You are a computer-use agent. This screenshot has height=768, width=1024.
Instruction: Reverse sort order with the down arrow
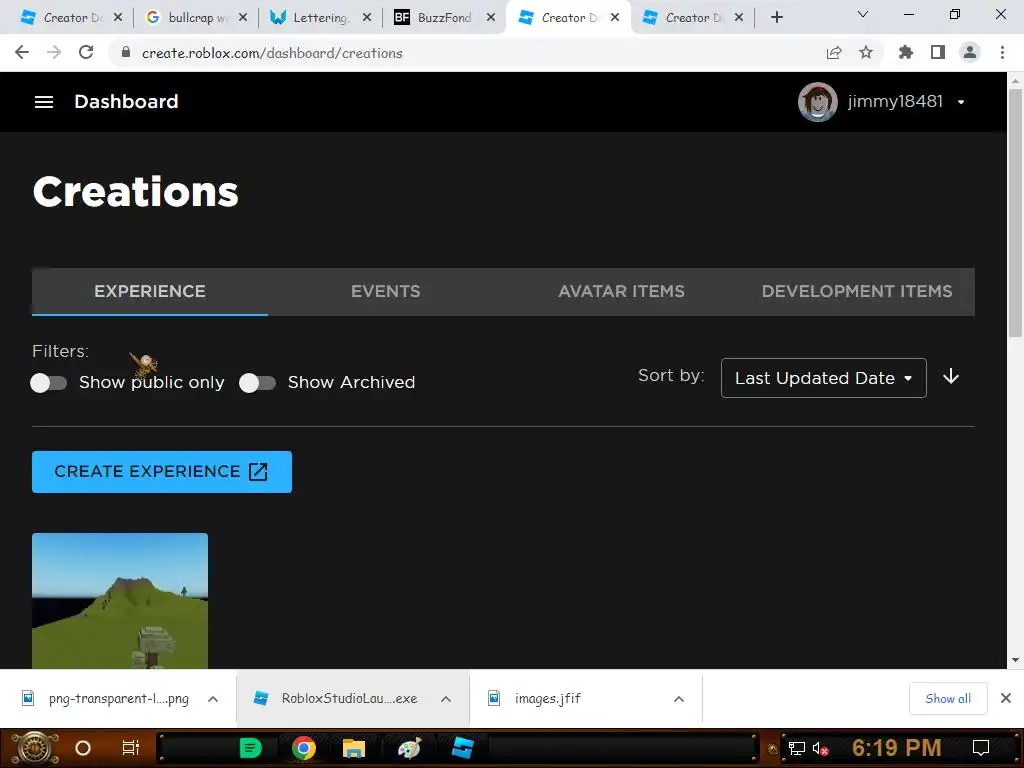(x=951, y=377)
